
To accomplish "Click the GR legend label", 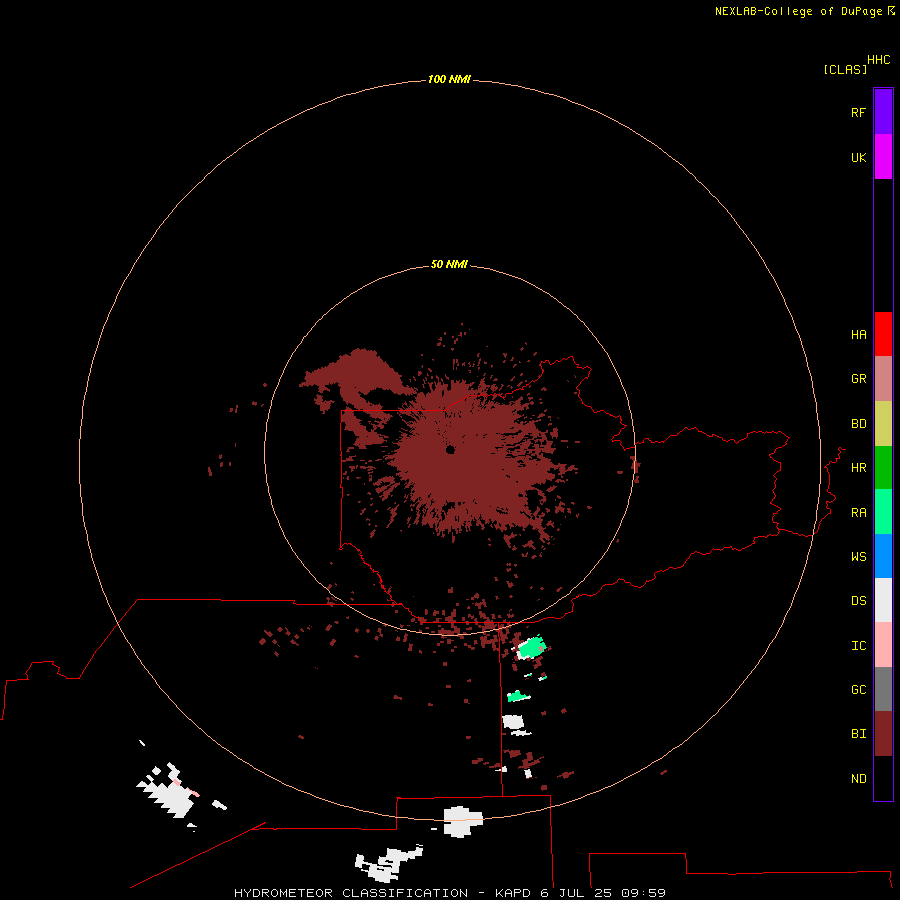I will (858, 379).
